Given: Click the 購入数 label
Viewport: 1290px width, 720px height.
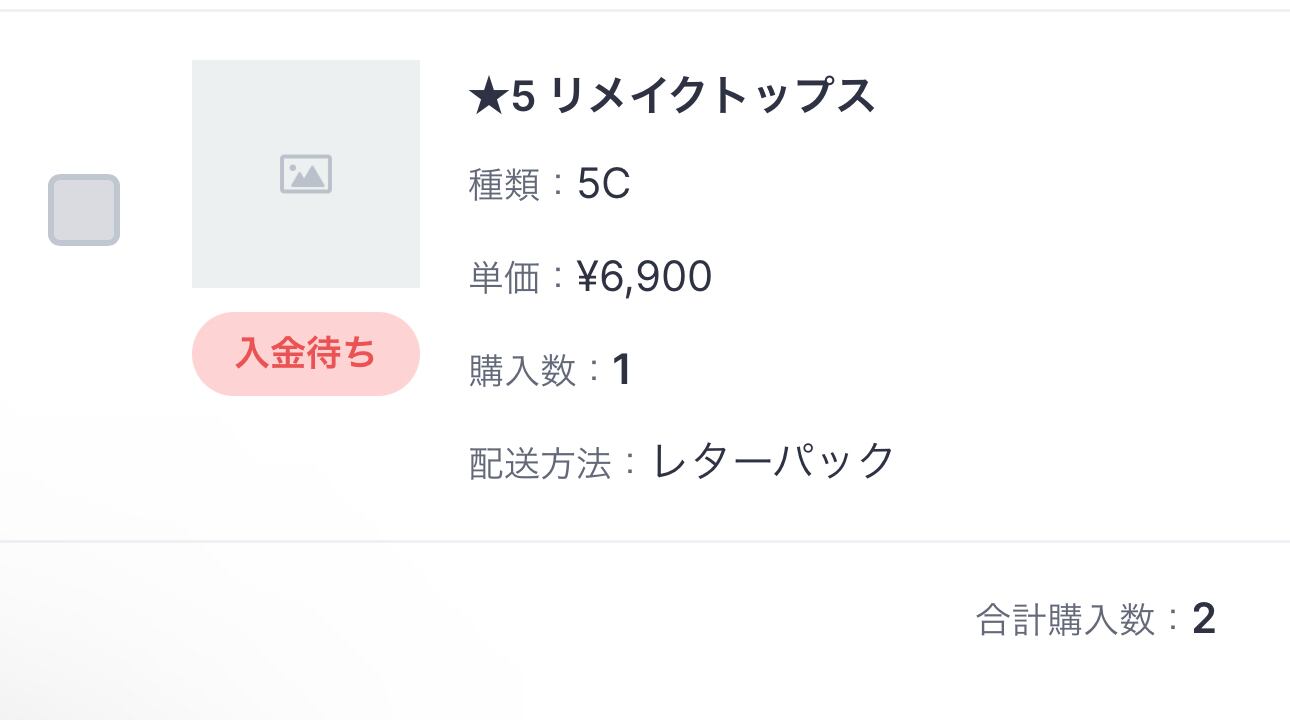Looking at the screenshot, I should (522, 371).
